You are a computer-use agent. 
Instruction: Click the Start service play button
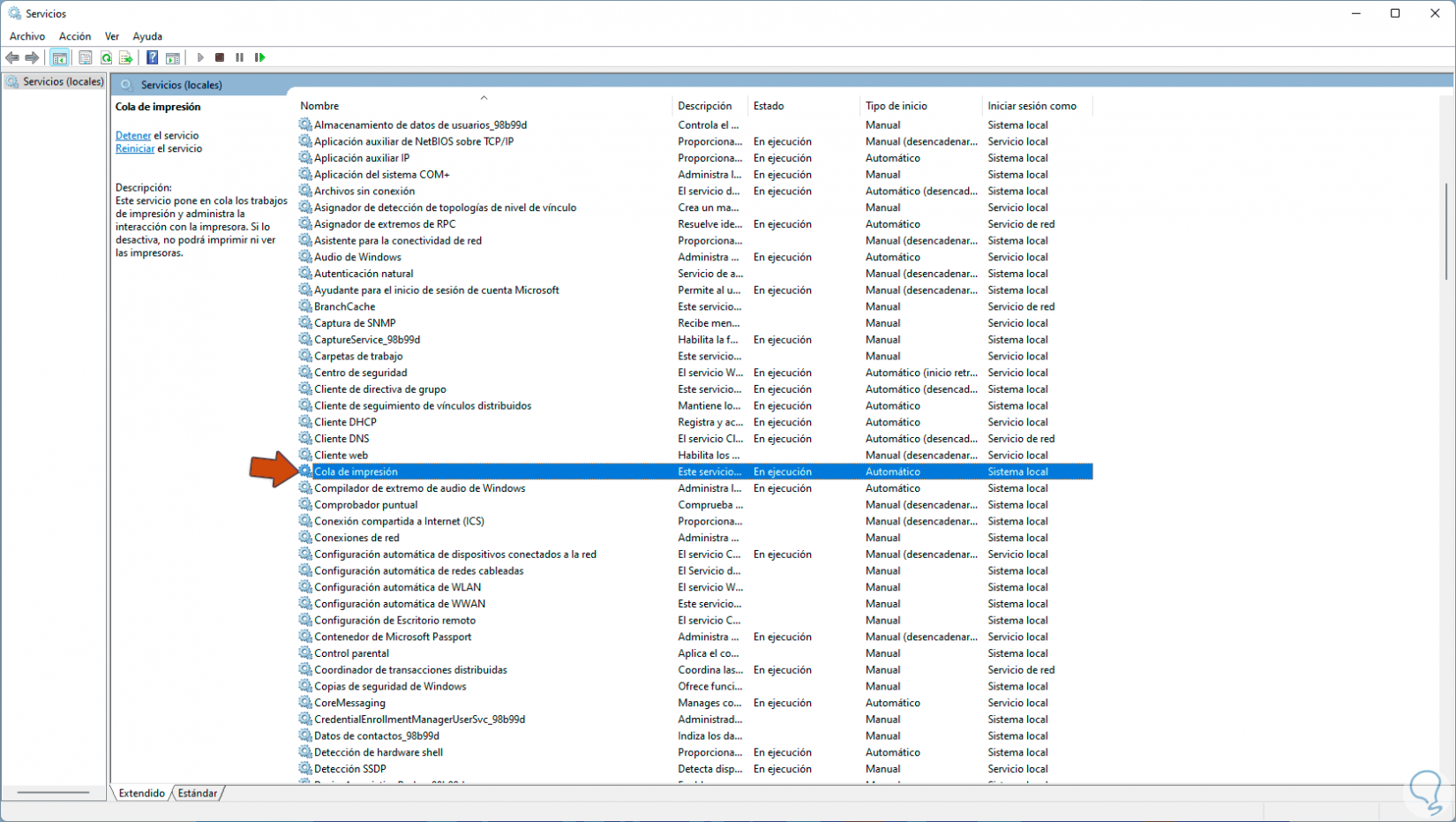coord(200,57)
